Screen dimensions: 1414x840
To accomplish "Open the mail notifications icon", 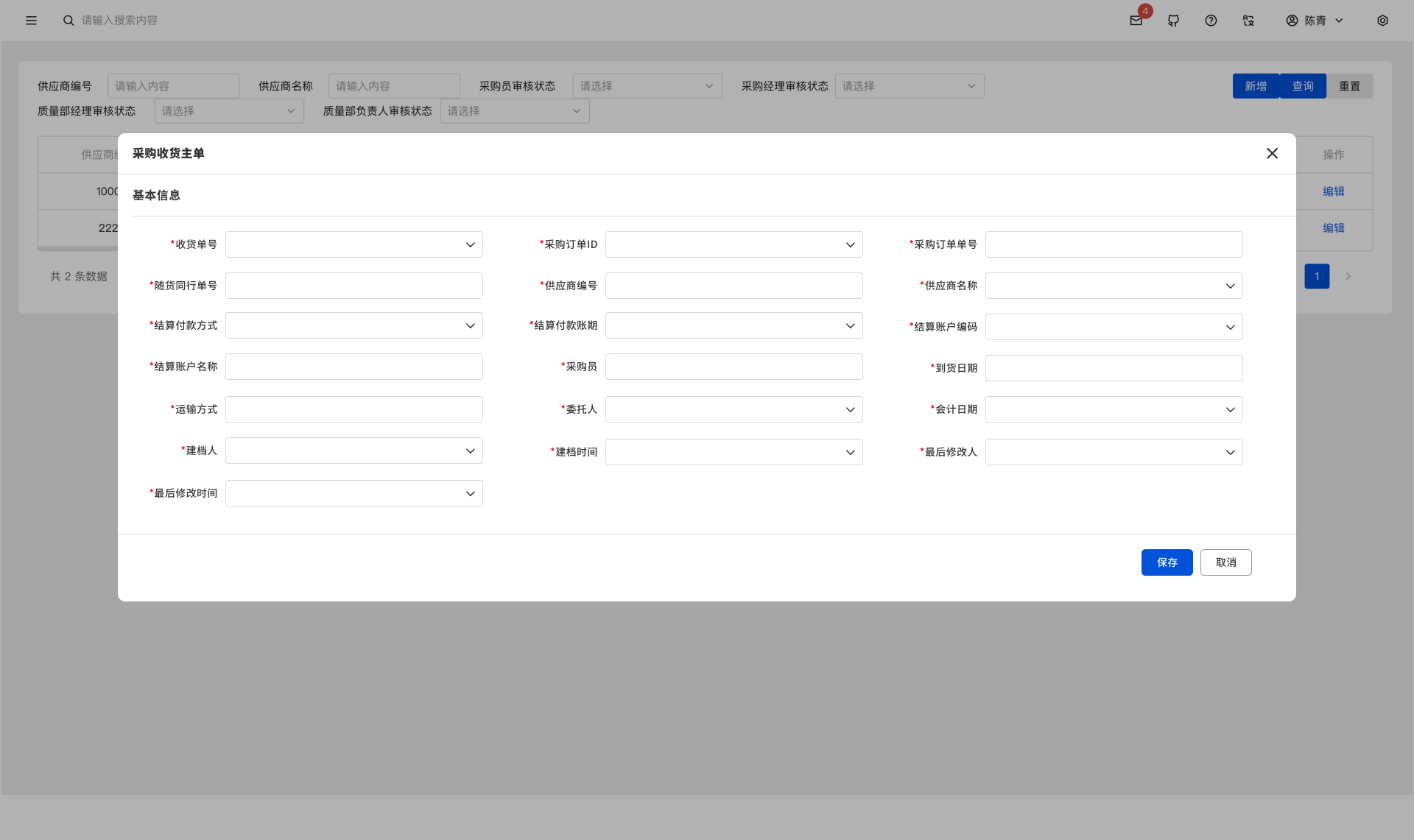I will pyautogui.click(x=1136, y=21).
